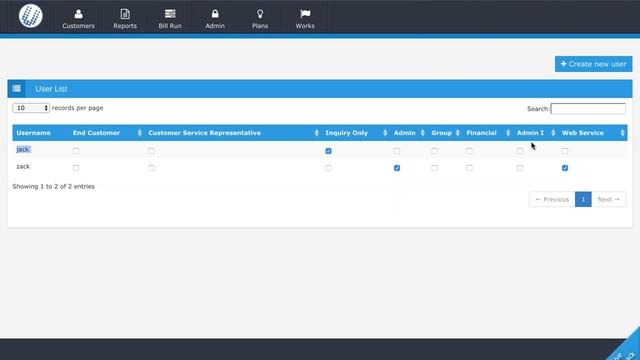The width and height of the screenshot is (640, 360).
Task: Click the 'Showing 1 to 2 of 2 entries' text
Action: pyautogui.click(x=53, y=186)
